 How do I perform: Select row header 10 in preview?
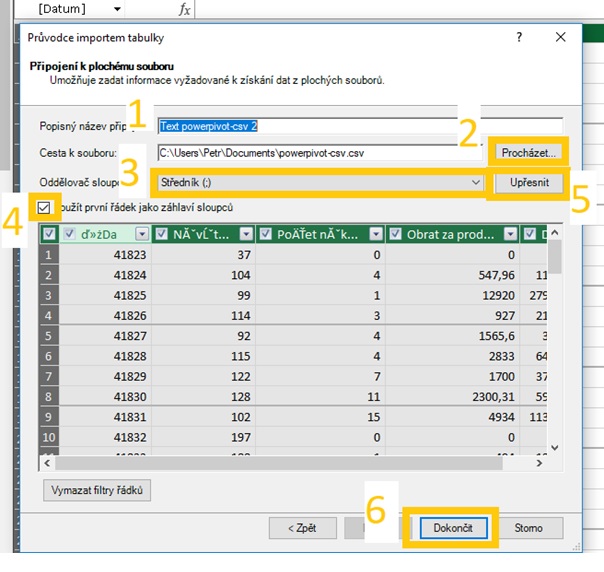click(x=49, y=437)
